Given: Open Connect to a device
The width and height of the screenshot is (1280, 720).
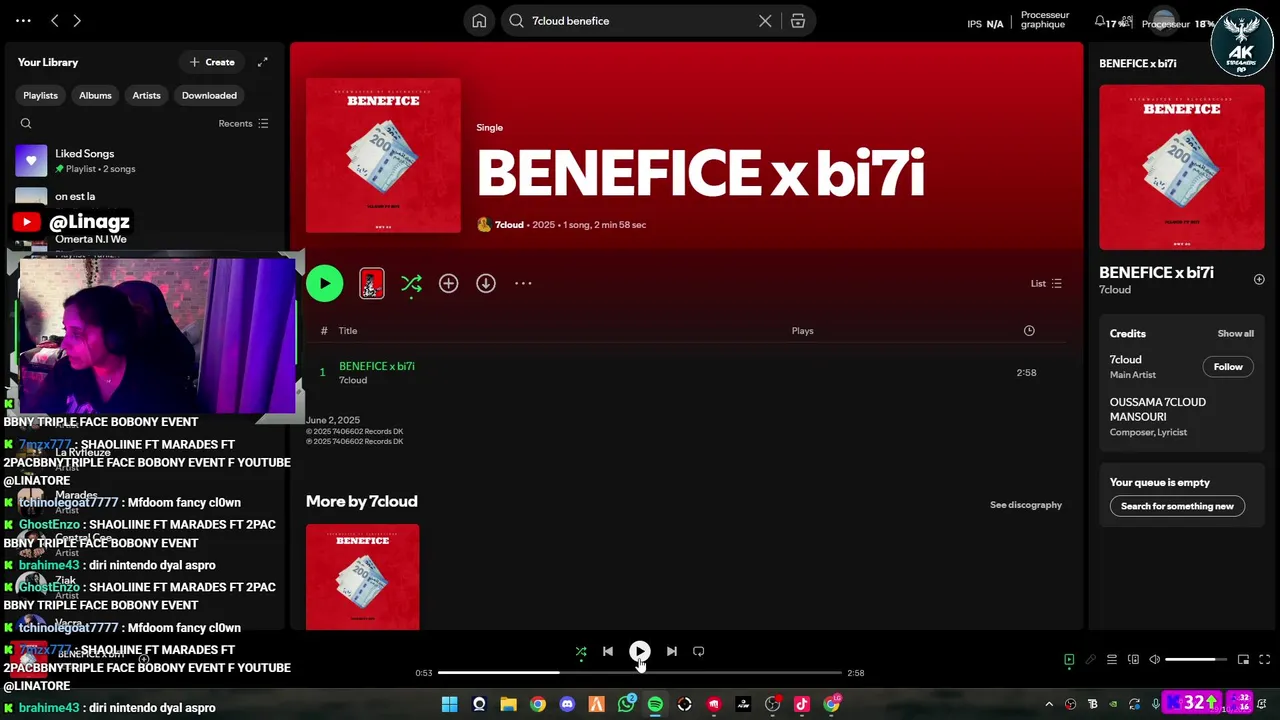Looking at the screenshot, I should [x=1133, y=660].
